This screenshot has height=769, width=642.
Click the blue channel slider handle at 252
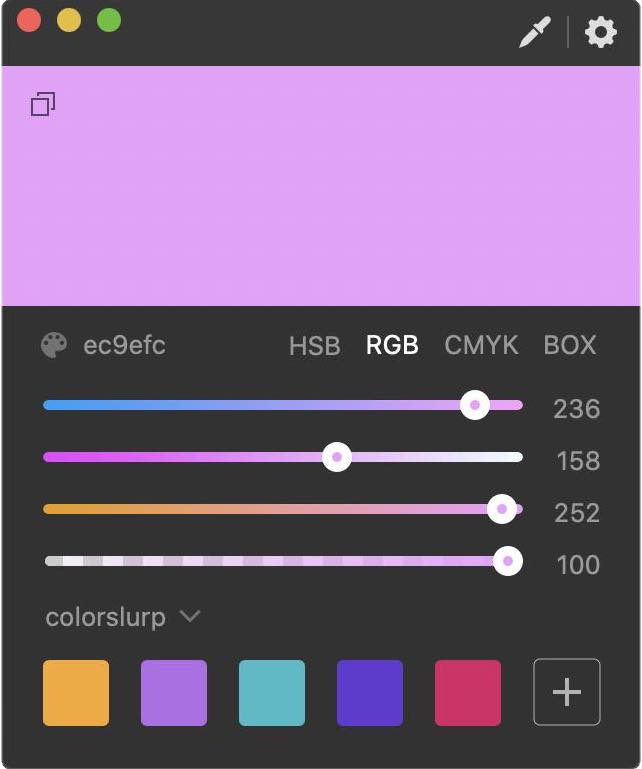[x=501, y=509]
